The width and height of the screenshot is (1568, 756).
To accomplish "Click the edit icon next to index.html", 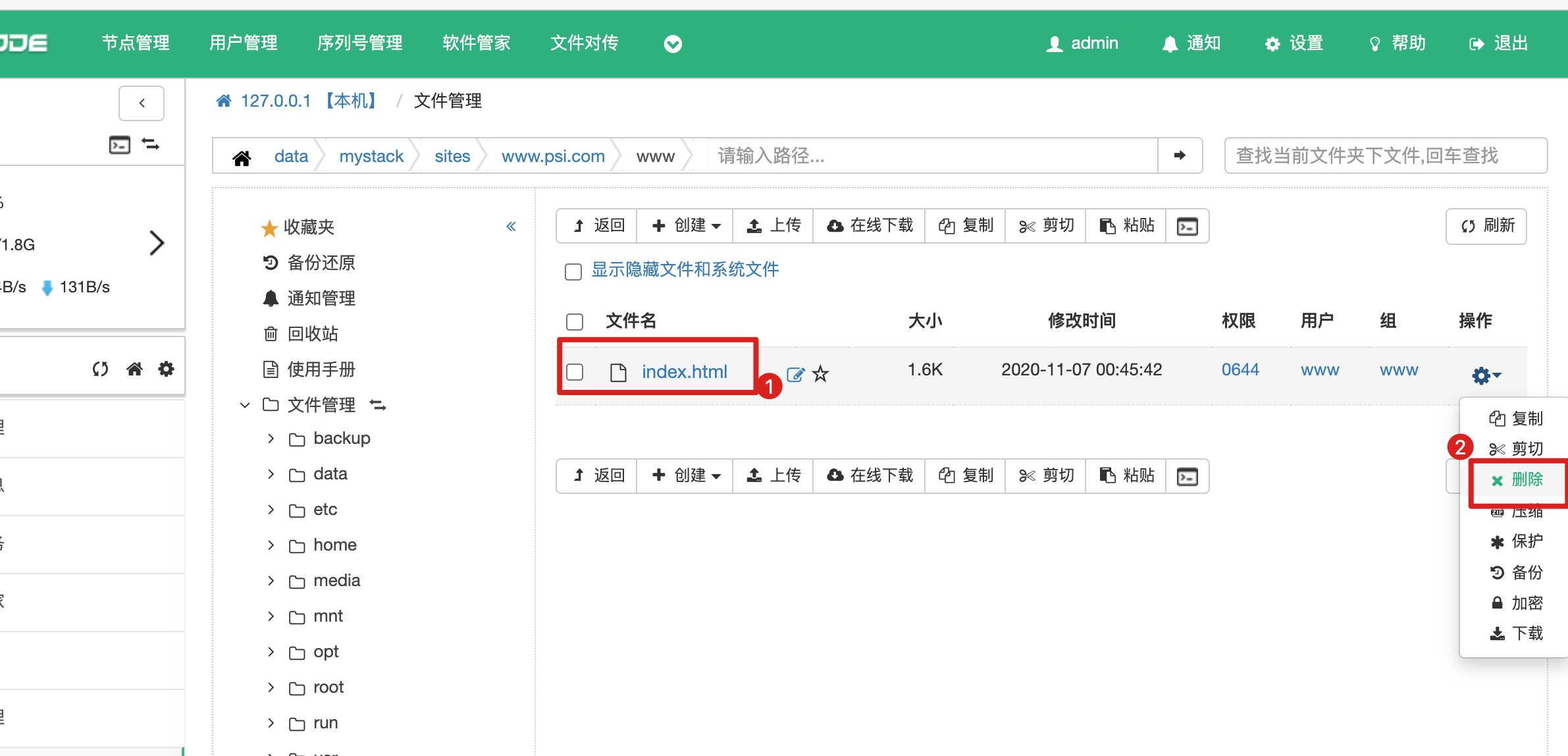I will [795, 375].
